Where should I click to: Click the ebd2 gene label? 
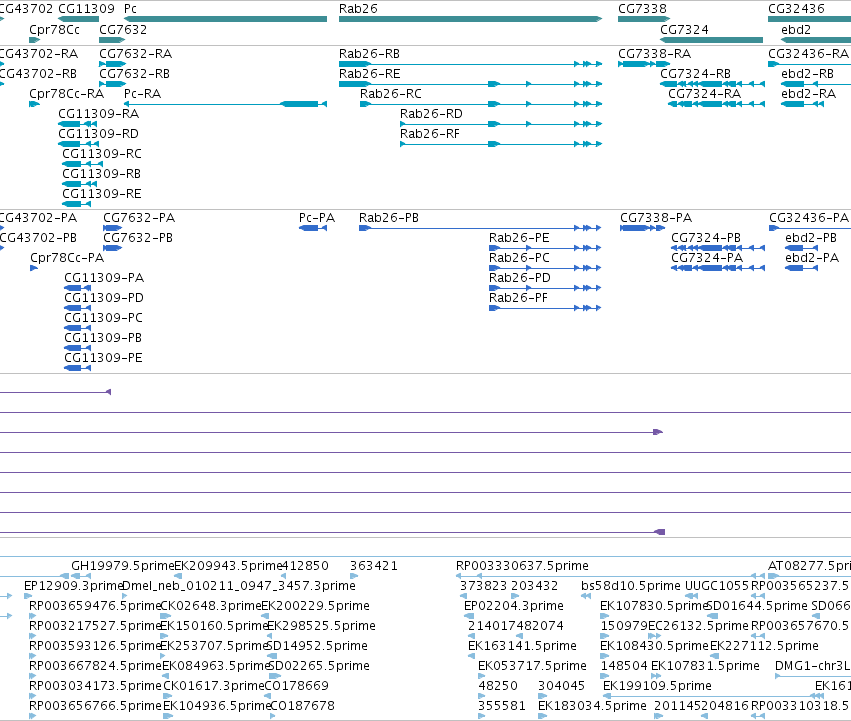(796, 29)
